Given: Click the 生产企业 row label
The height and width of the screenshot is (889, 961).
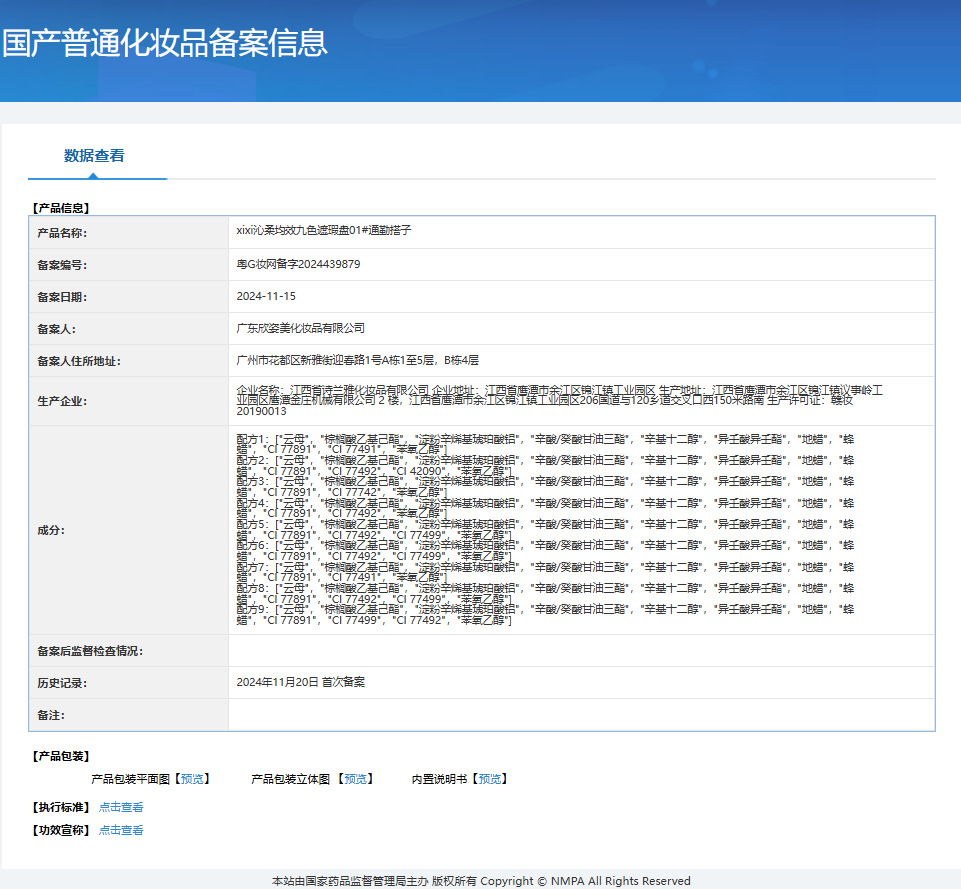Looking at the screenshot, I should (x=62, y=401).
